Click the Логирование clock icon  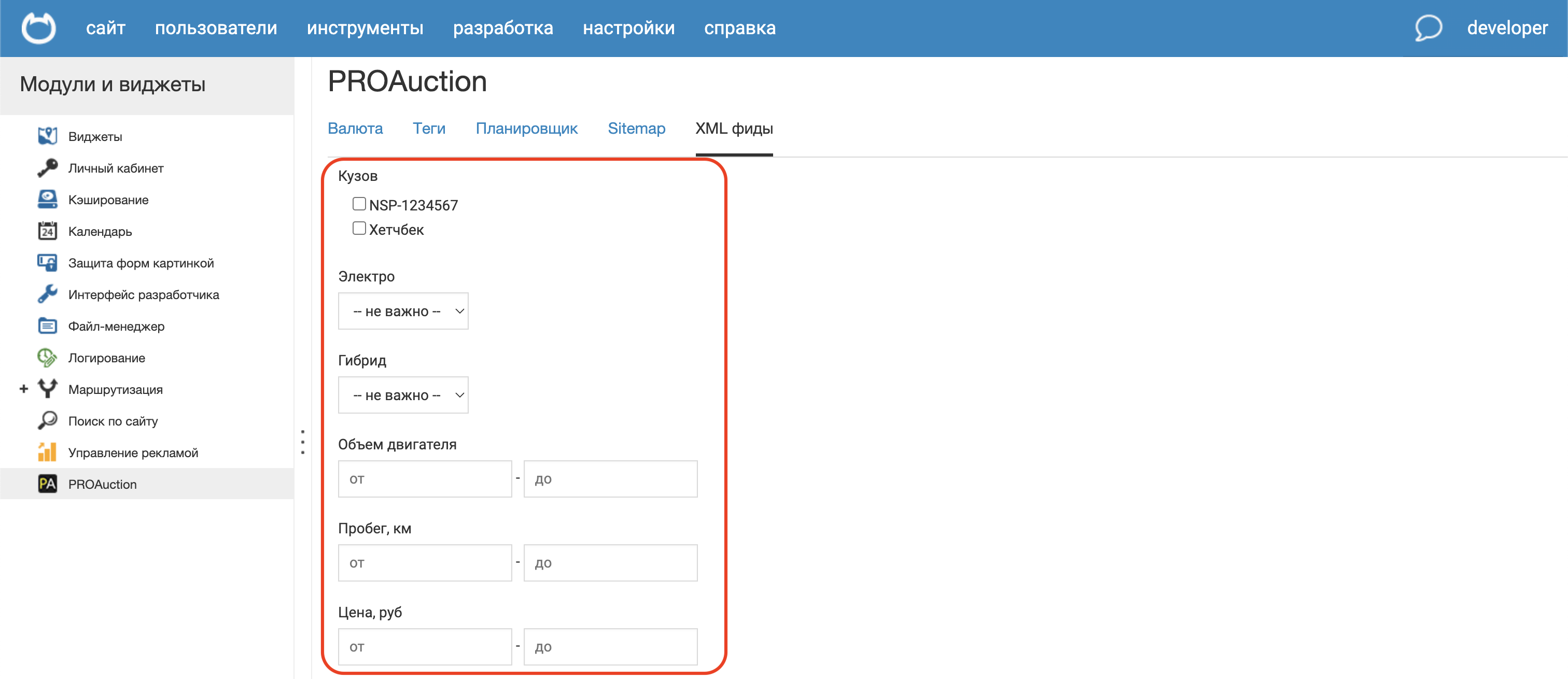48,358
